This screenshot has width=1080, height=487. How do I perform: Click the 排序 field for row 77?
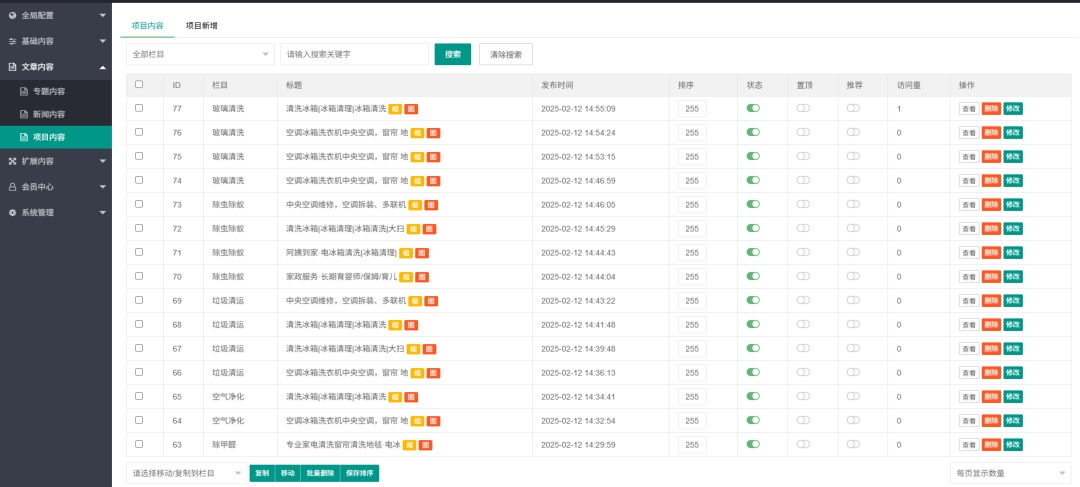tap(692, 109)
